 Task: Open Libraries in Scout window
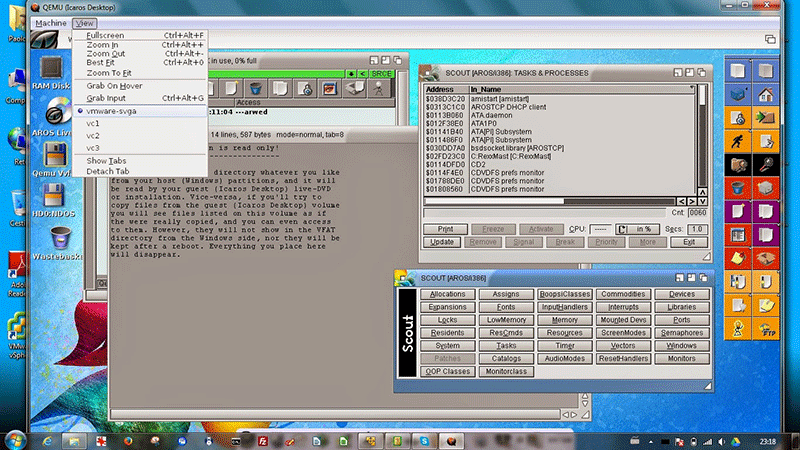pos(682,307)
